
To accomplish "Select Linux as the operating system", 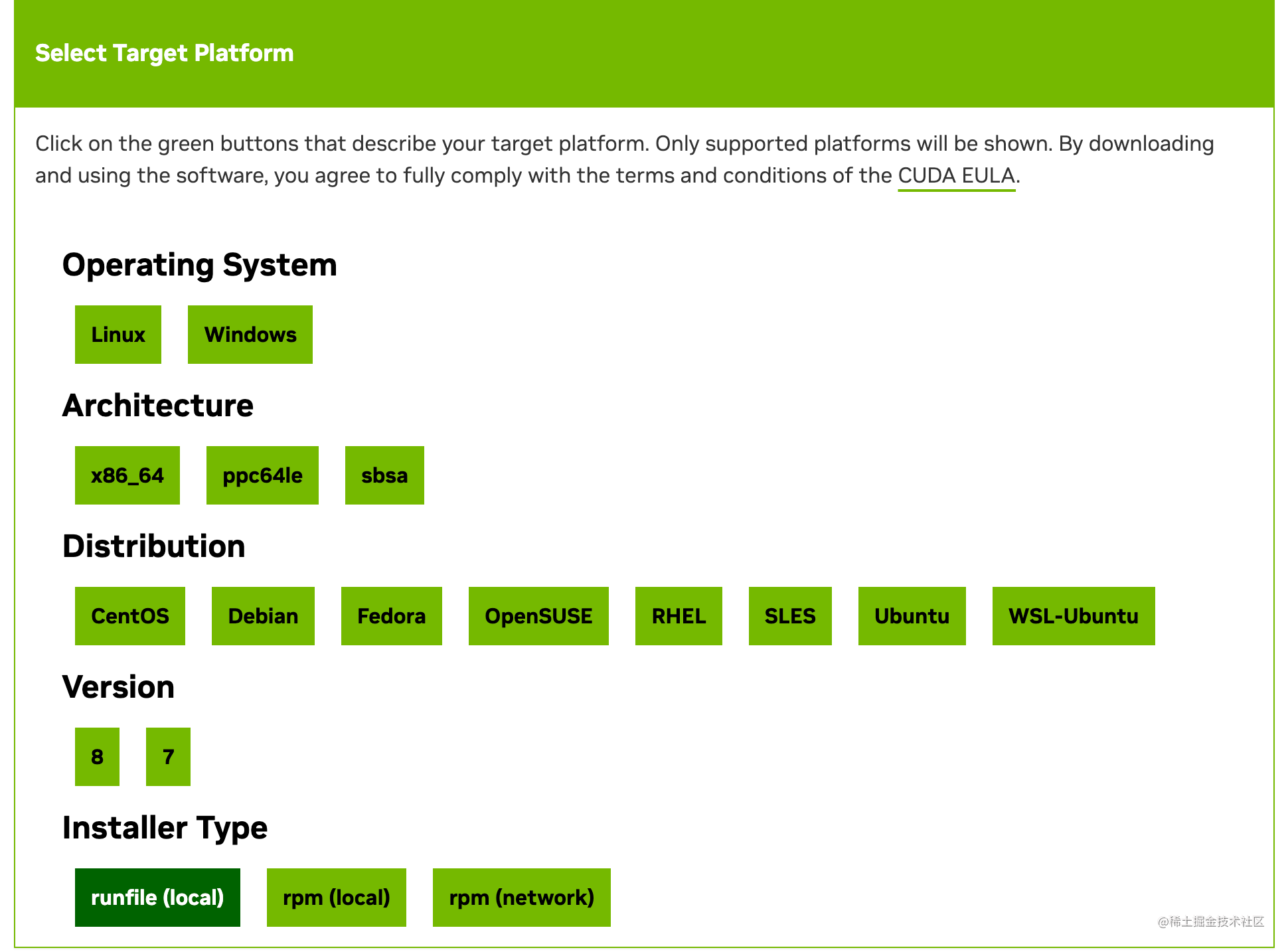I will tap(118, 335).
